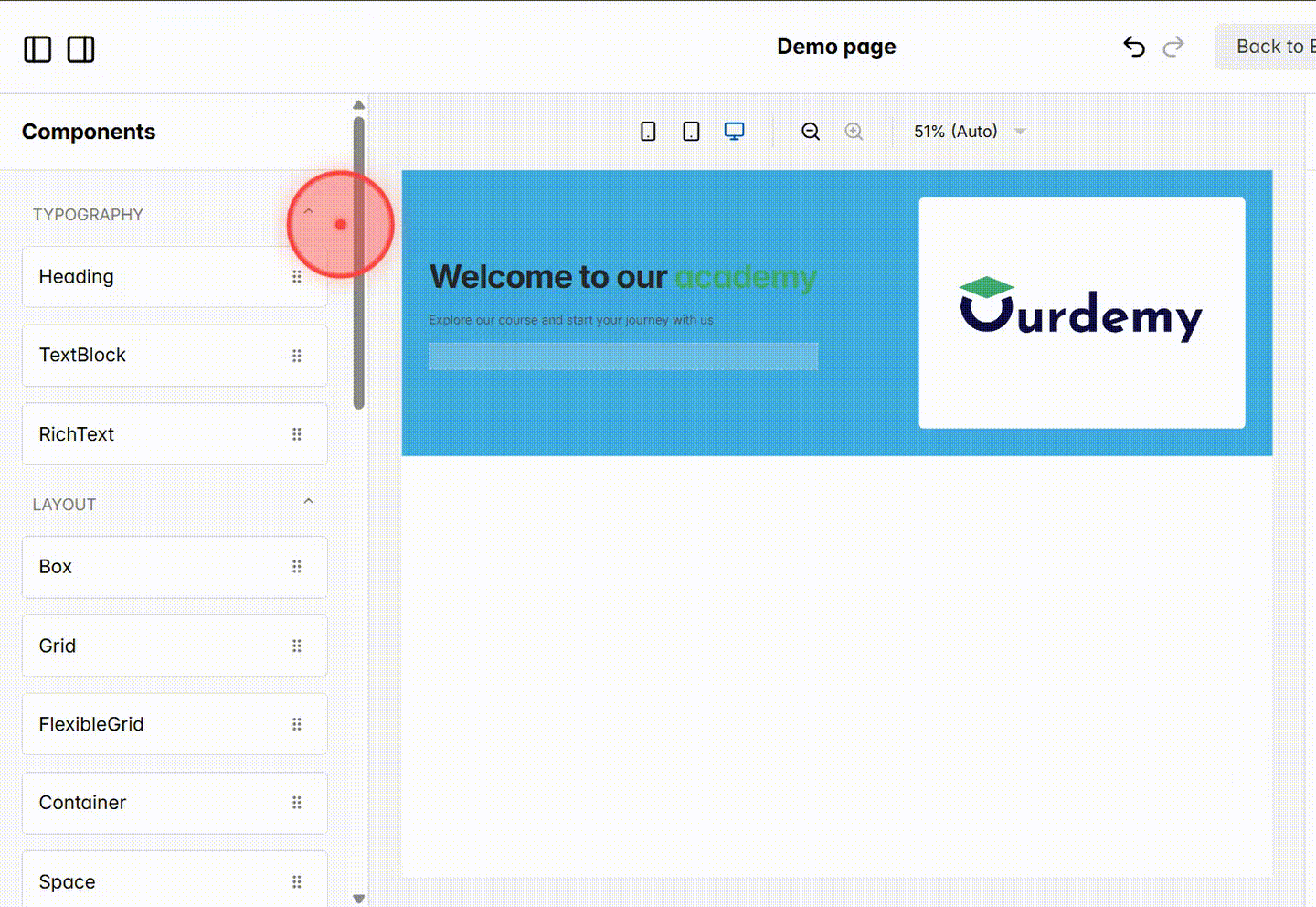Toggle the left sidebar panel icon
The height and width of the screenshot is (907, 1316).
[37, 49]
